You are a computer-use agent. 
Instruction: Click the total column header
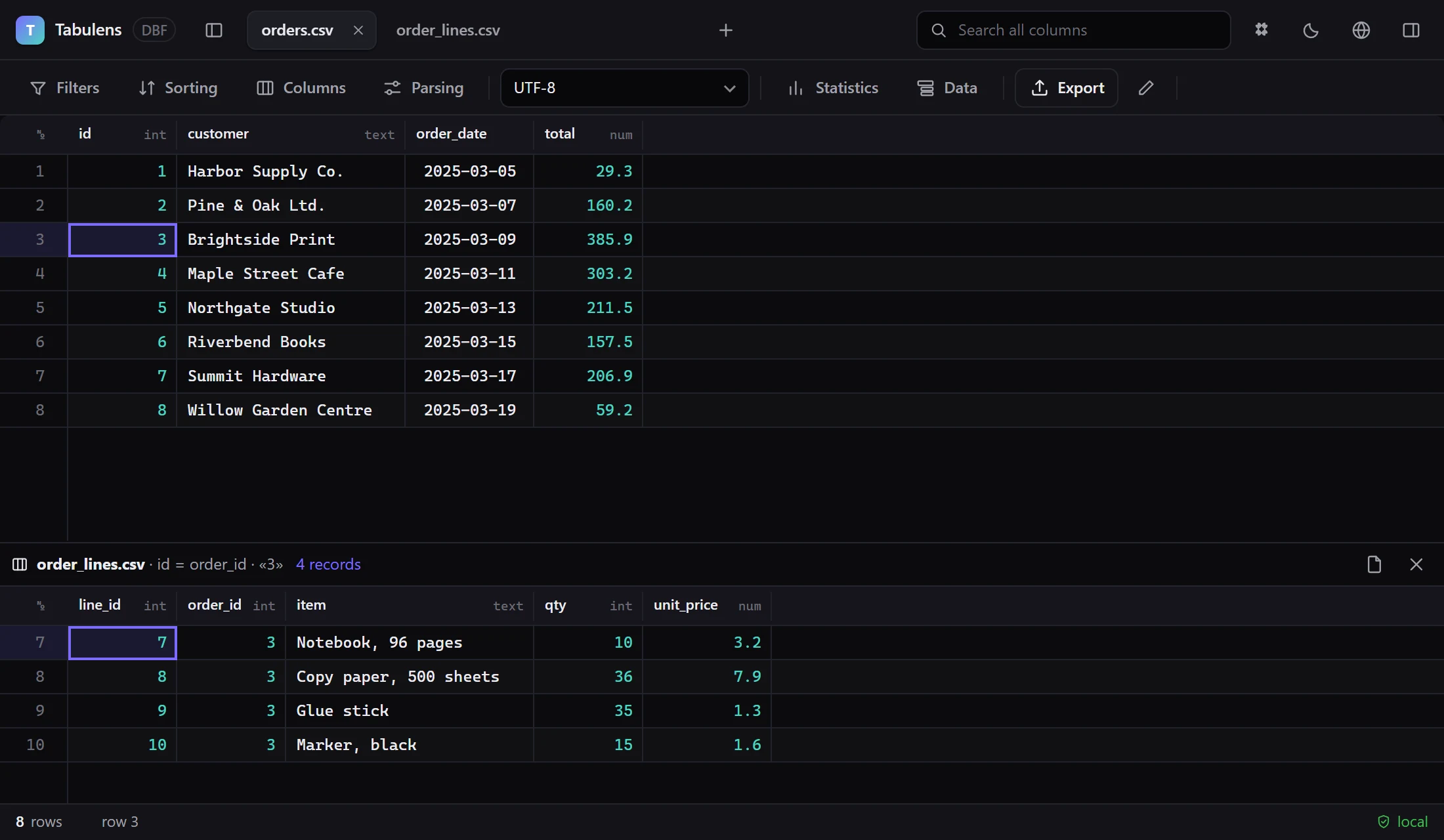[588, 135]
